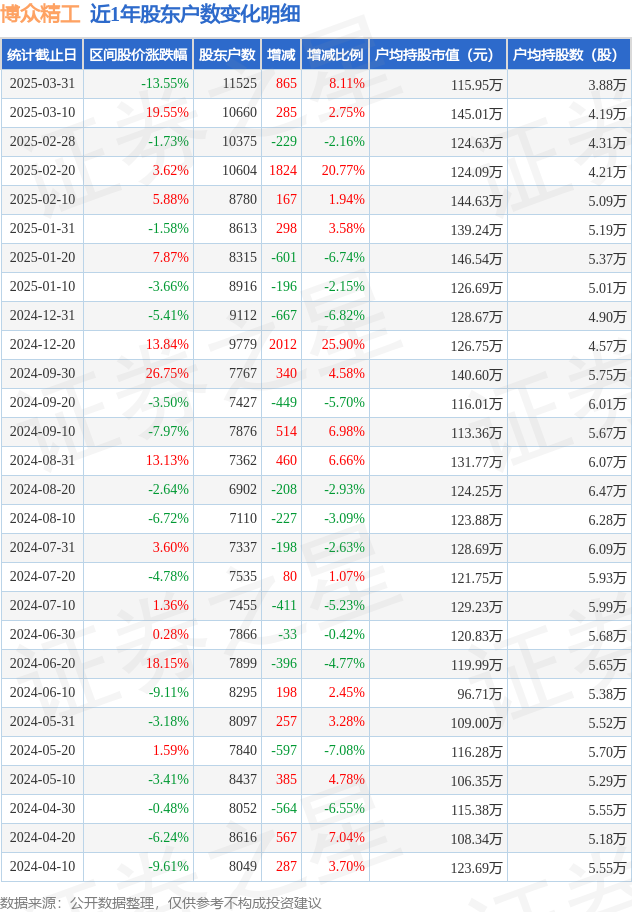Select the 增减比例 column header
Screen dimensions: 632x912
[x=335, y=55]
